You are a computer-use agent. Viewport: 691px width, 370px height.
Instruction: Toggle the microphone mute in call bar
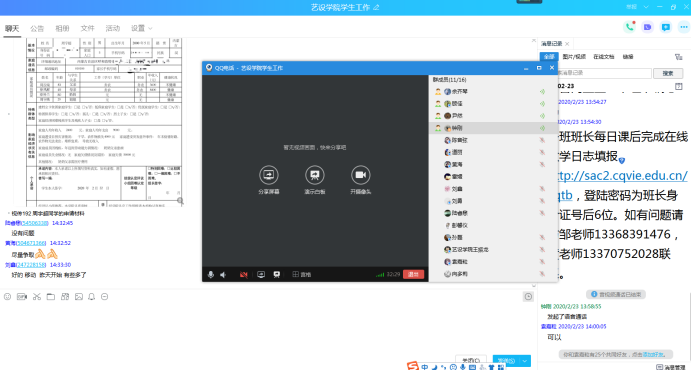[x=211, y=274]
